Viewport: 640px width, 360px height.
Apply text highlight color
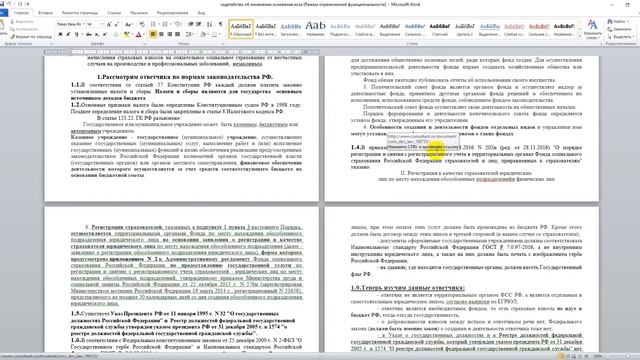pos(127,34)
